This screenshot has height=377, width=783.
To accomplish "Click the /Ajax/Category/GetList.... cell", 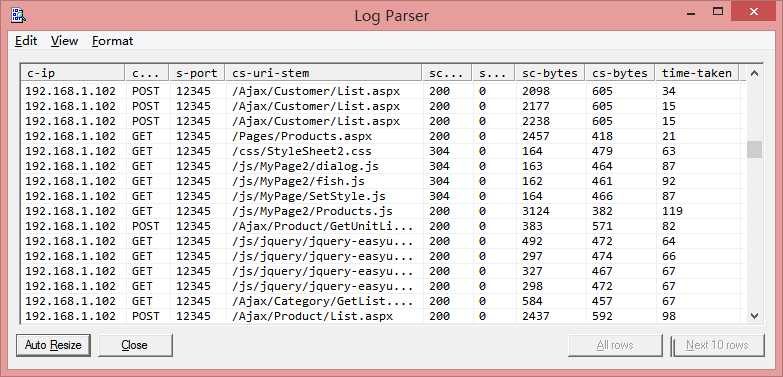I will pos(323,301).
